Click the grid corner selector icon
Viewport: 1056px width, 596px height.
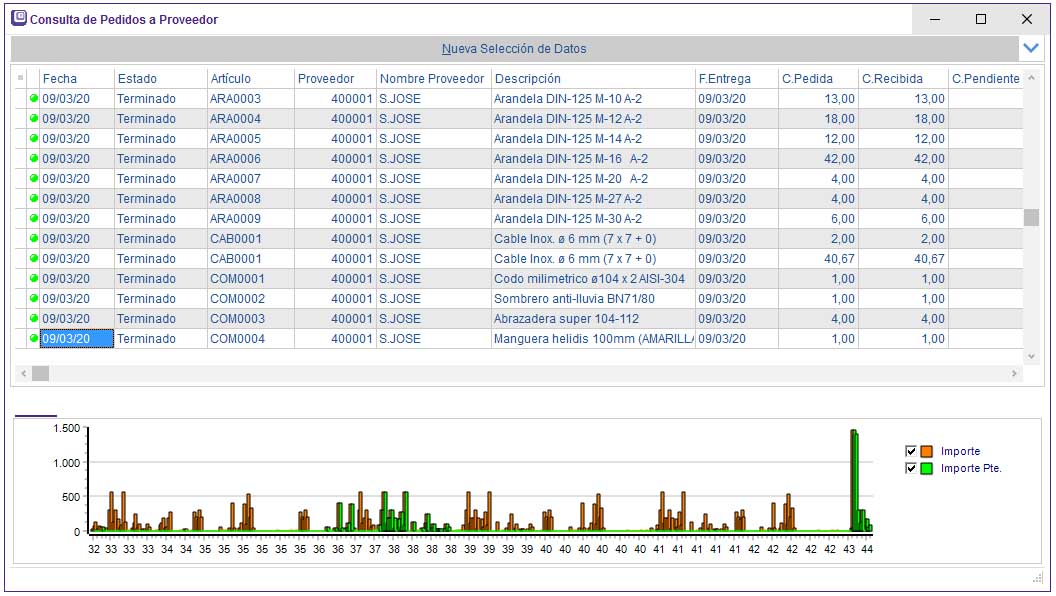20,78
